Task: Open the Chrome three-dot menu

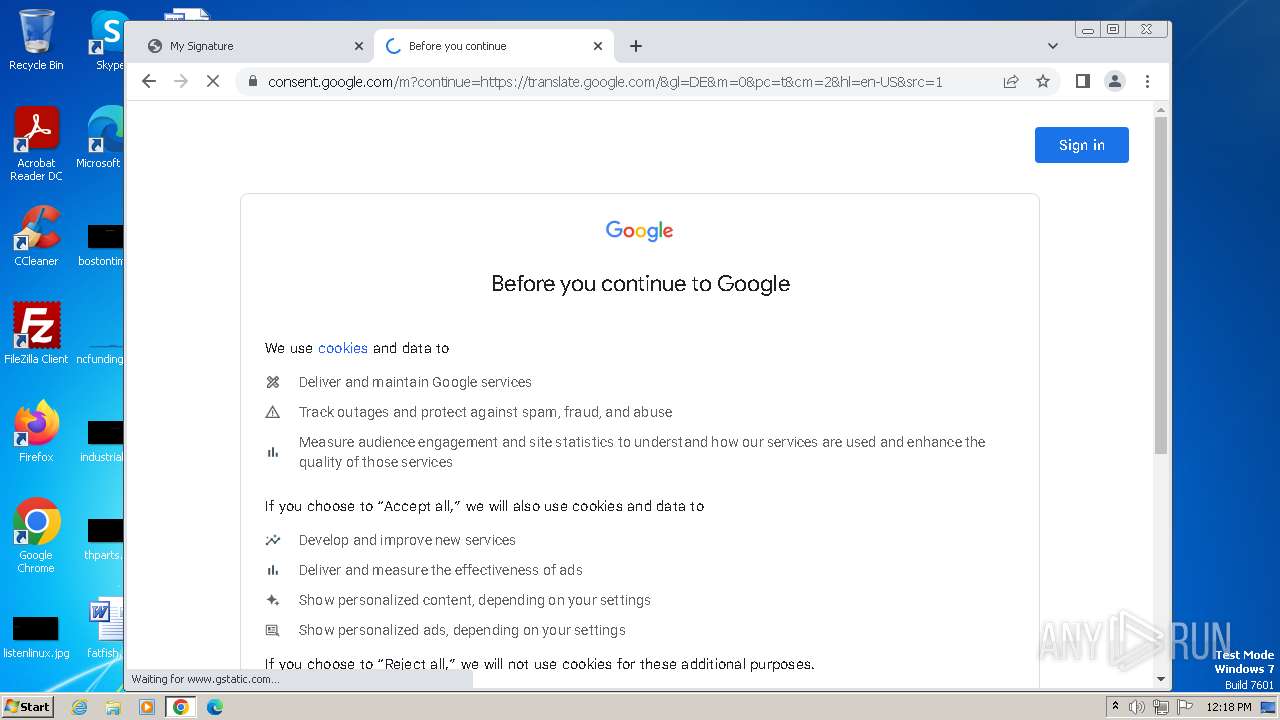Action: point(1147,81)
